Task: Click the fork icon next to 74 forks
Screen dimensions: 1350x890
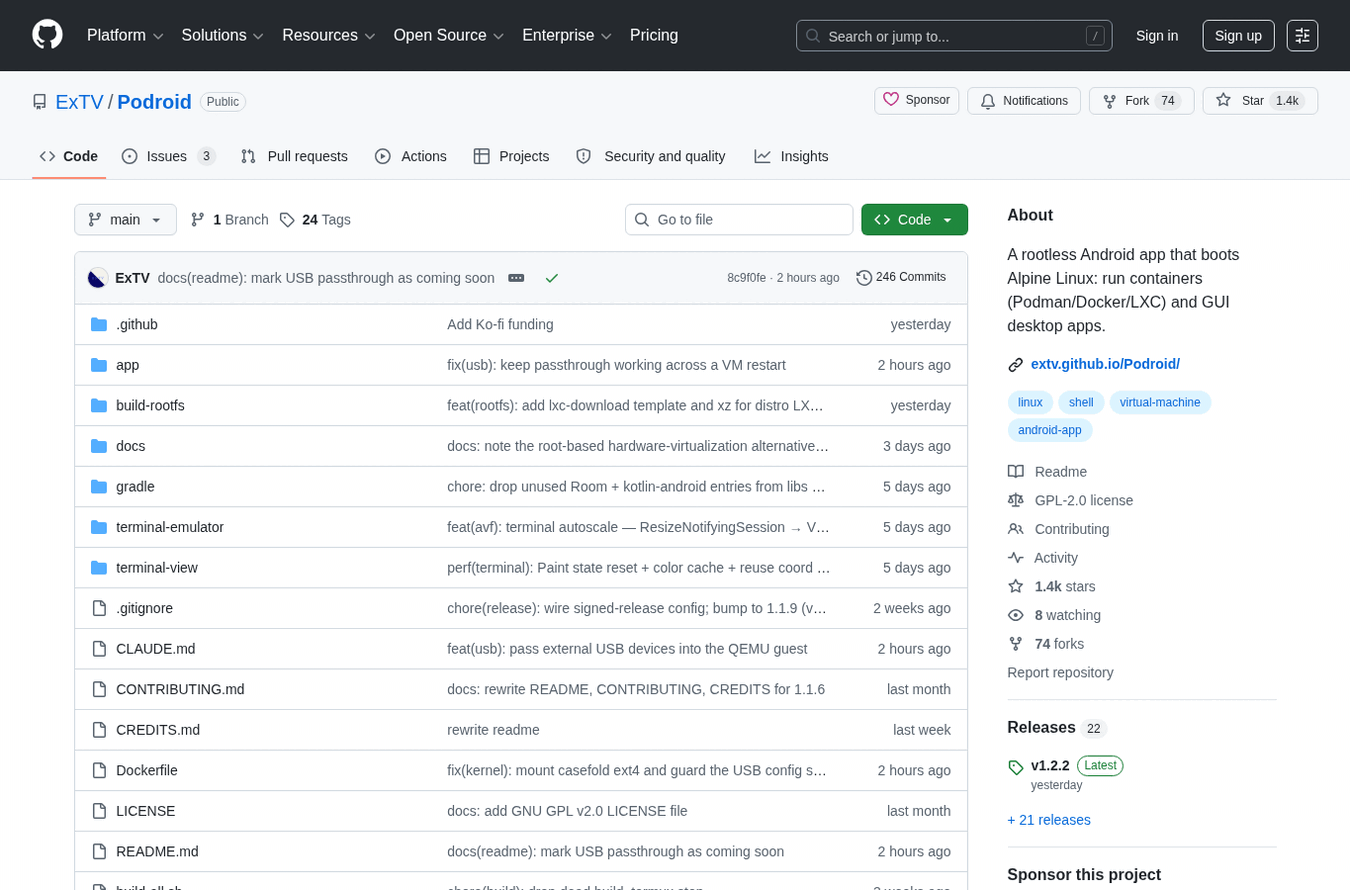Action: tap(1016, 644)
